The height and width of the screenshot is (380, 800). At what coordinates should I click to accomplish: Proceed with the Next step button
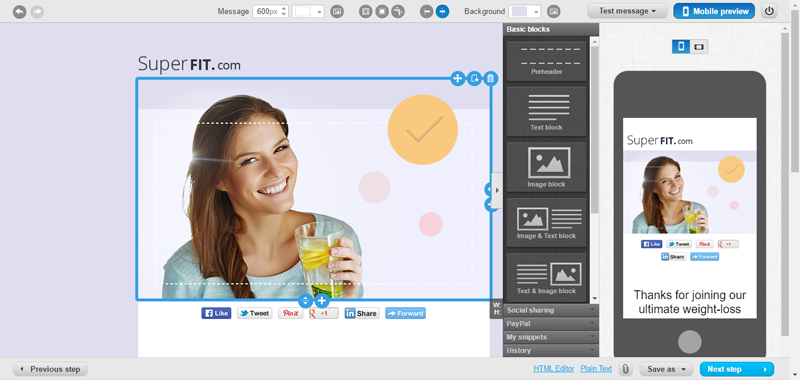click(x=737, y=369)
